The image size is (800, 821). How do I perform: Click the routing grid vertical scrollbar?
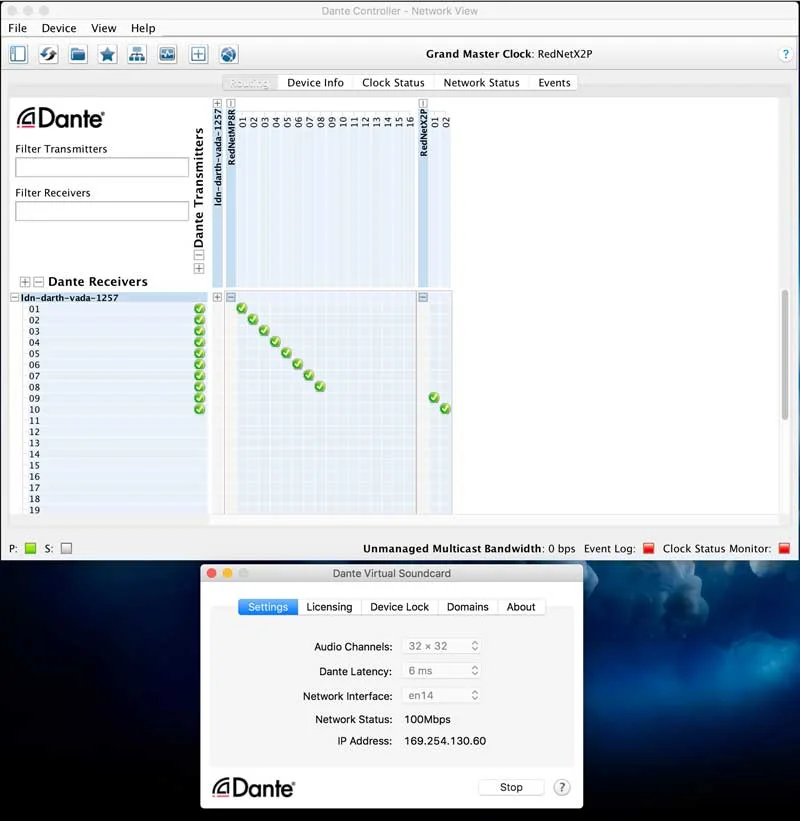[784, 354]
